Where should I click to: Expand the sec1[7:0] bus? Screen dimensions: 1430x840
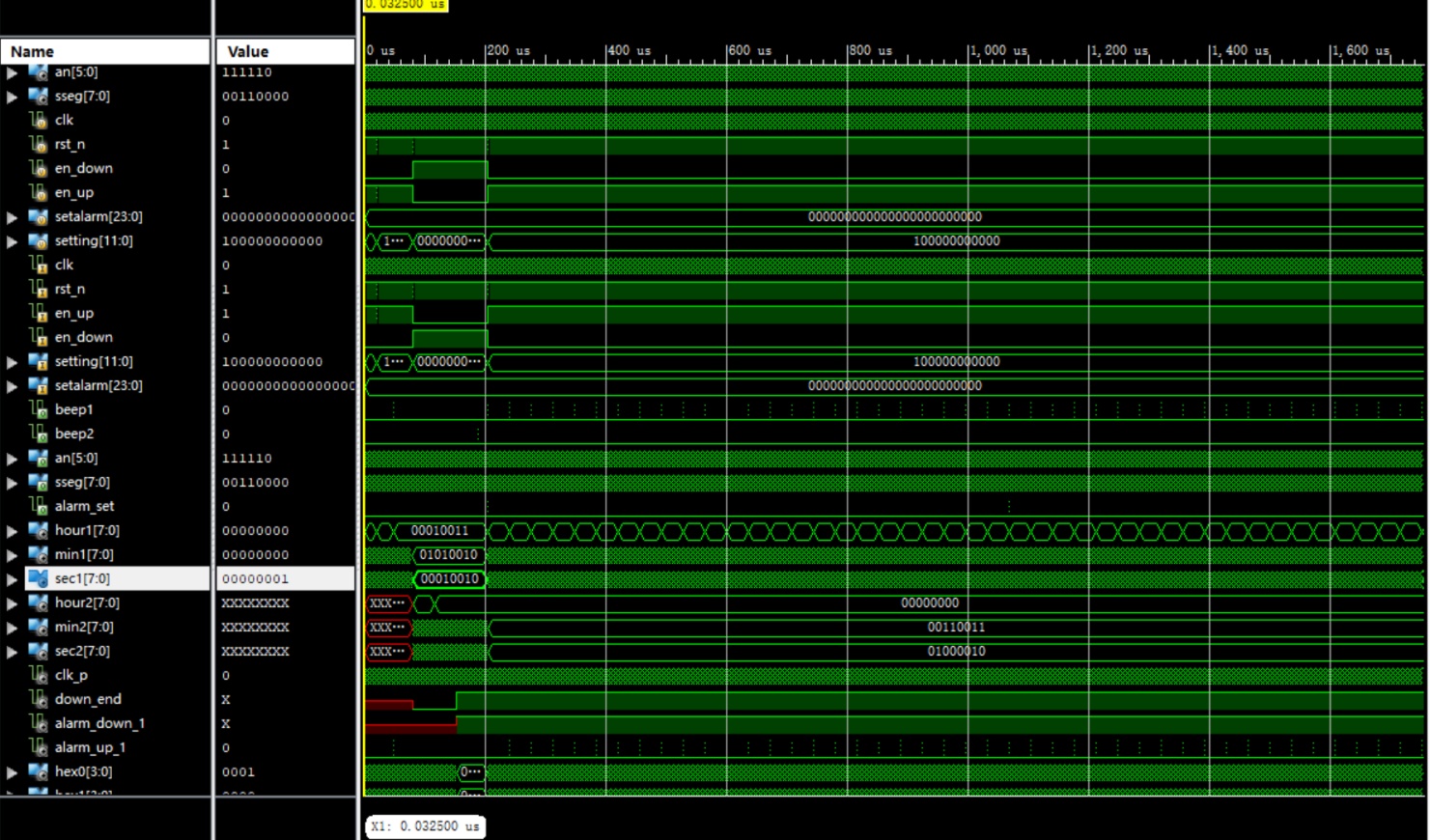(x=12, y=579)
